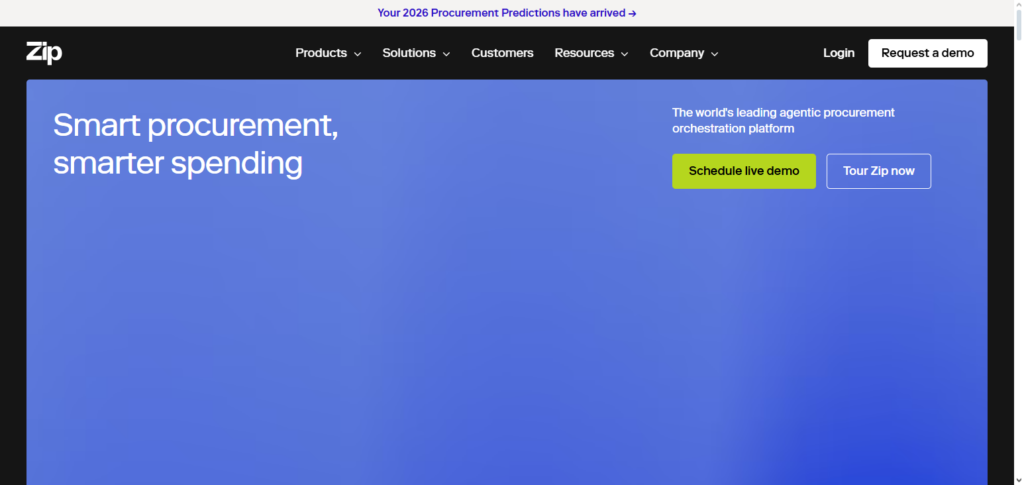Click the scrollbar up arrow

coord(1016,6)
